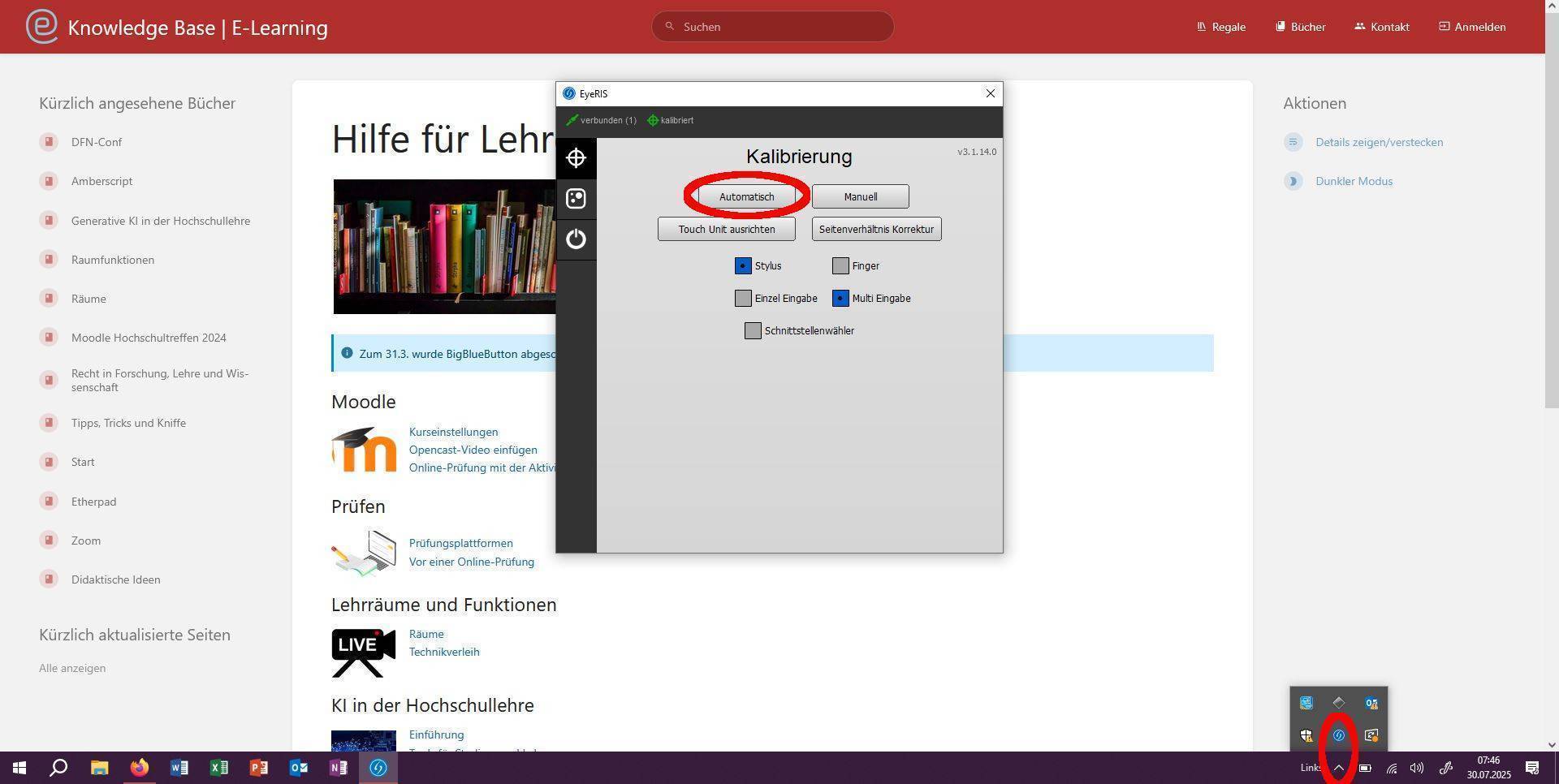Click the EyeRIS icon in the system tray popup

click(x=1339, y=735)
